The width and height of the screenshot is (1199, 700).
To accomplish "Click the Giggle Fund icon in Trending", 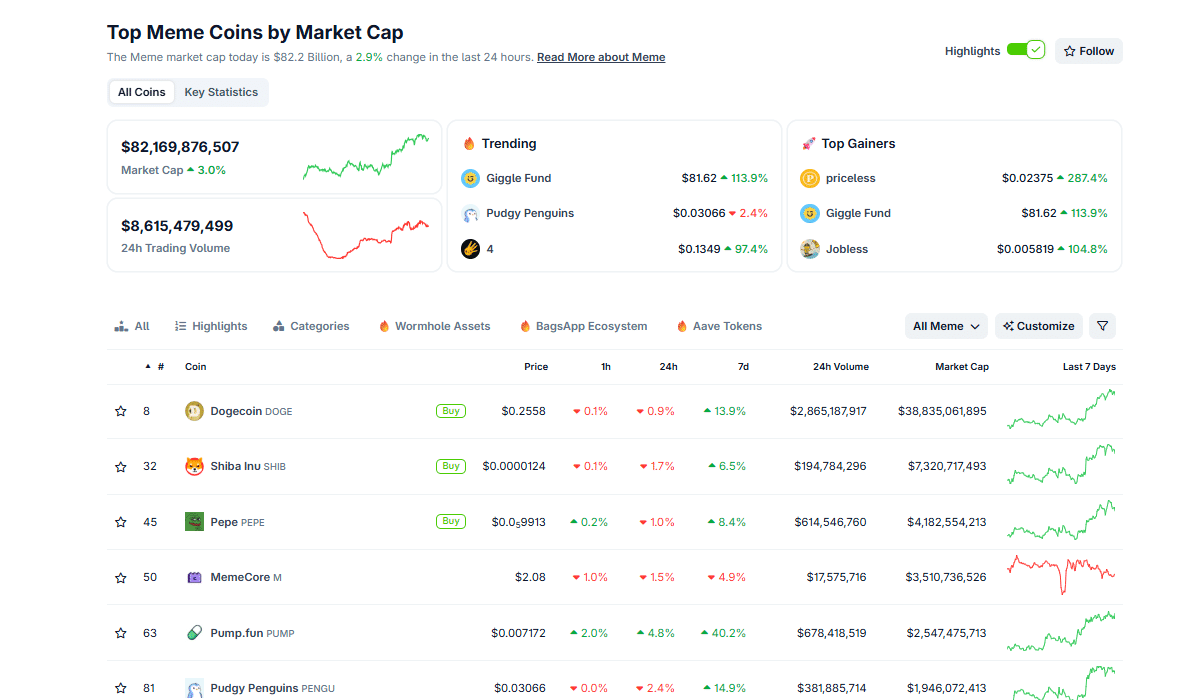I will 470,178.
